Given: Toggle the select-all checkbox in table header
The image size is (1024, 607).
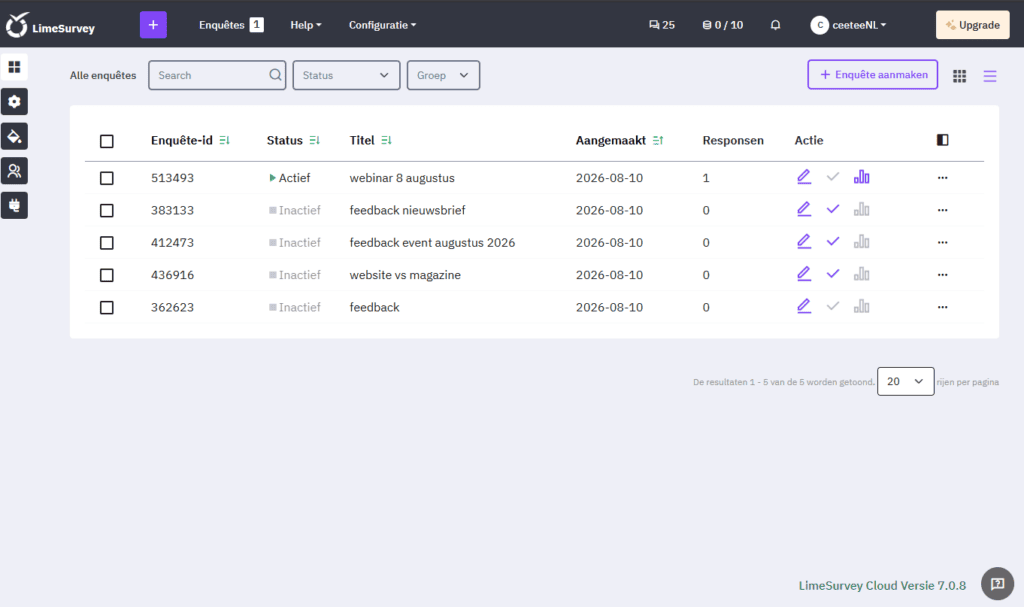Looking at the screenshot, I should click(106, 141).
